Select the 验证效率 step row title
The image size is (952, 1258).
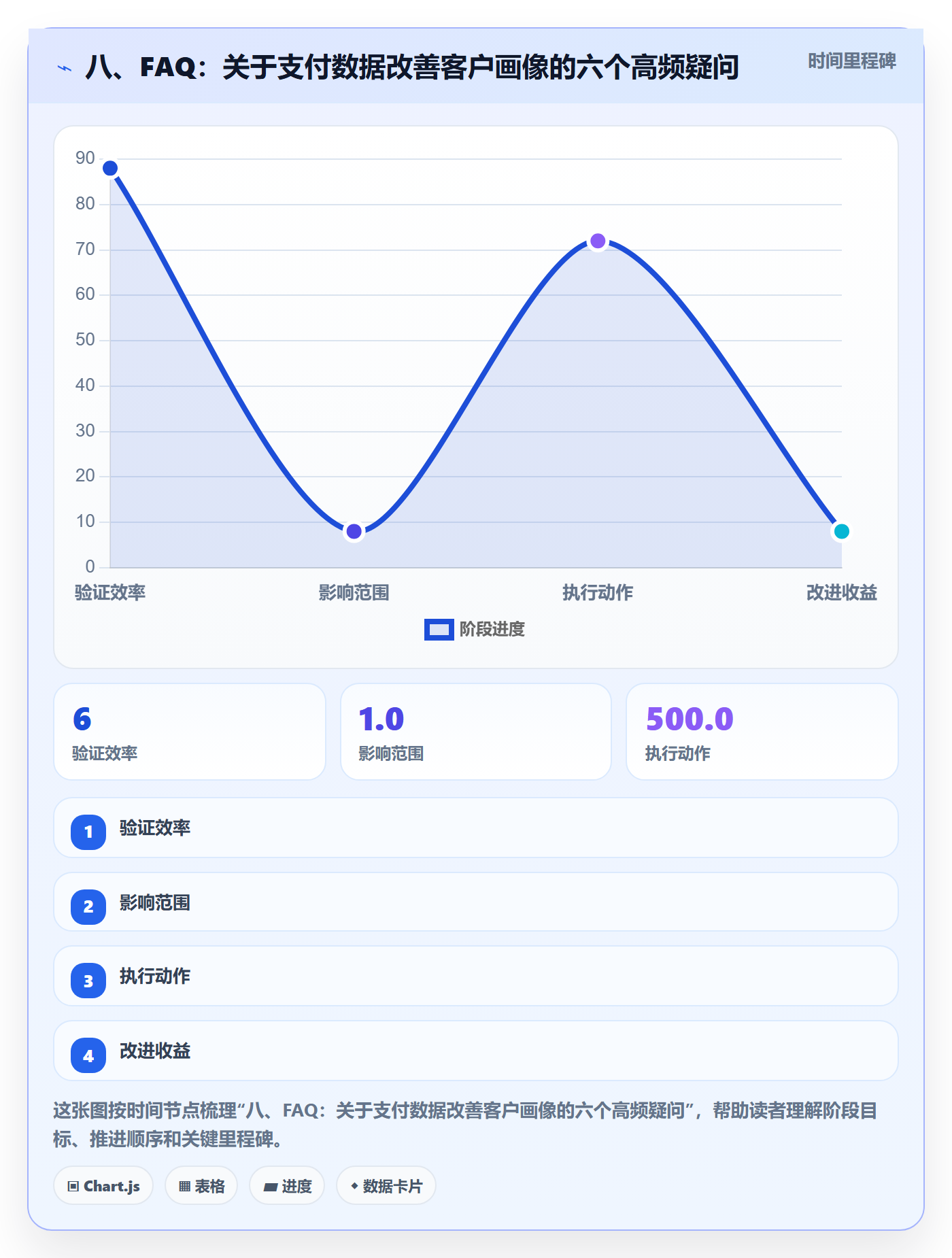tap(155, 828)
